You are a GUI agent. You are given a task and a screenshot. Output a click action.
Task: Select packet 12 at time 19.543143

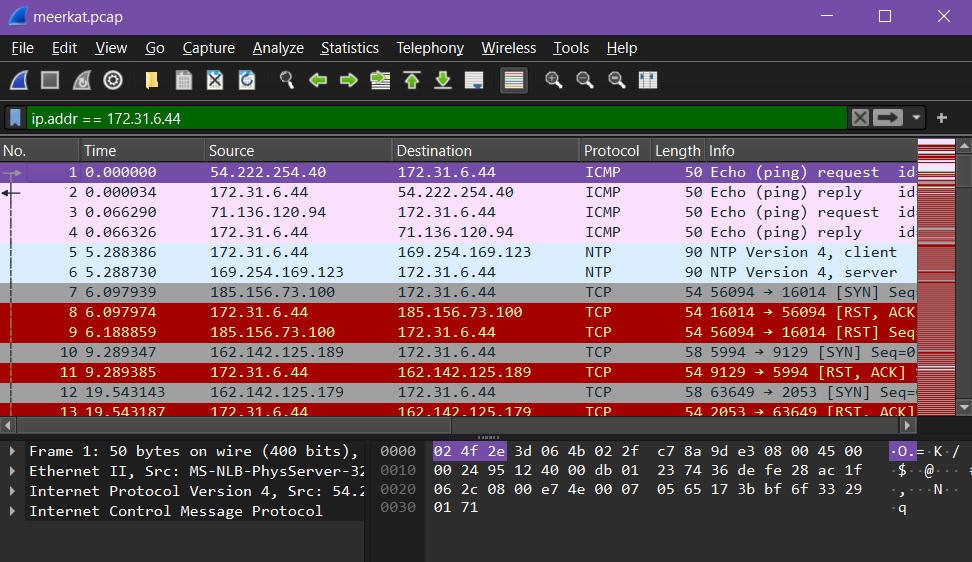tap(458, 392)
